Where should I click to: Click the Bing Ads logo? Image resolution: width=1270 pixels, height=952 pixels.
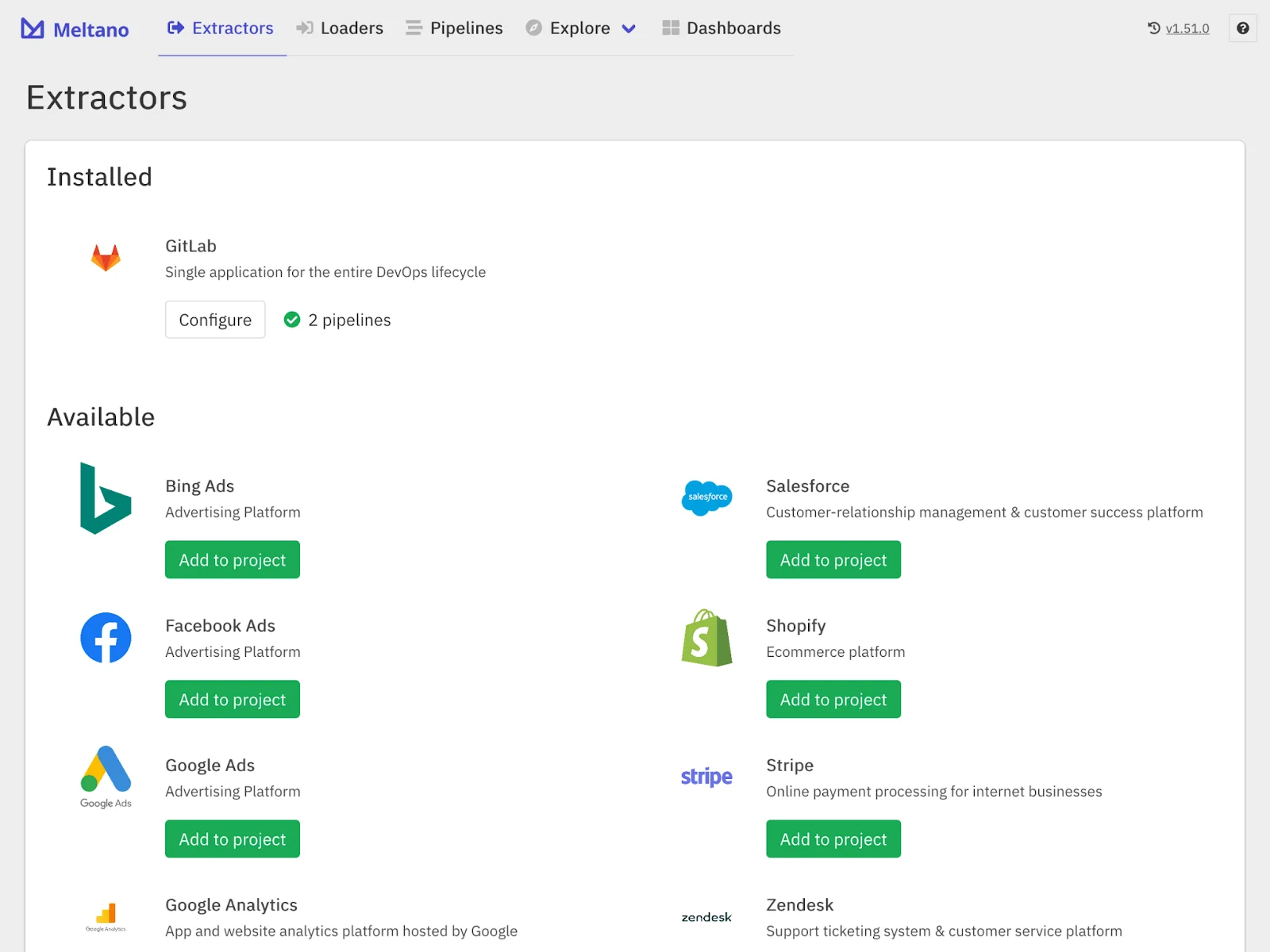104,499
